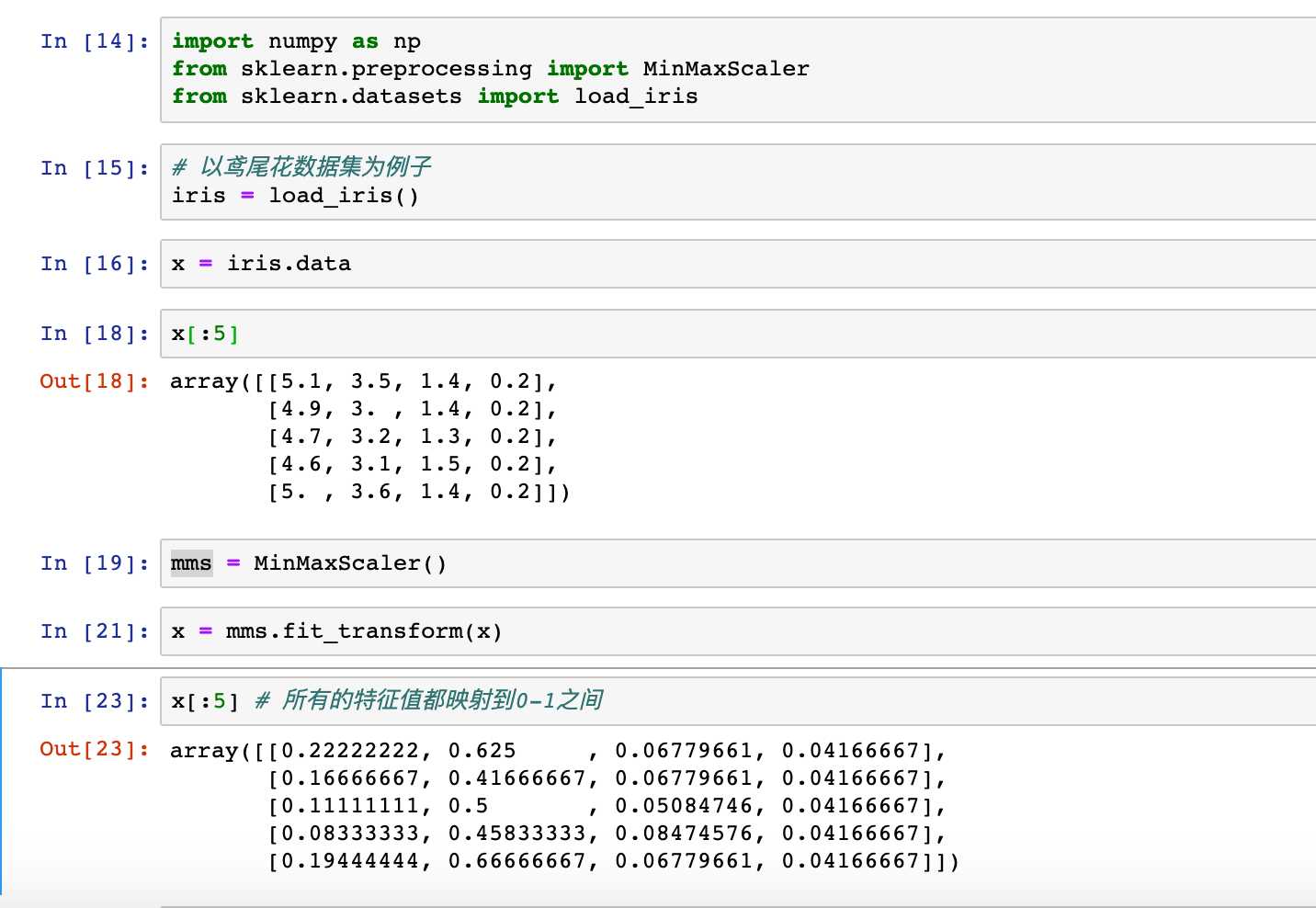The image size is (1316, 908).
Task: Click the scaled value 0.66666667
Action: pos(517,861)
